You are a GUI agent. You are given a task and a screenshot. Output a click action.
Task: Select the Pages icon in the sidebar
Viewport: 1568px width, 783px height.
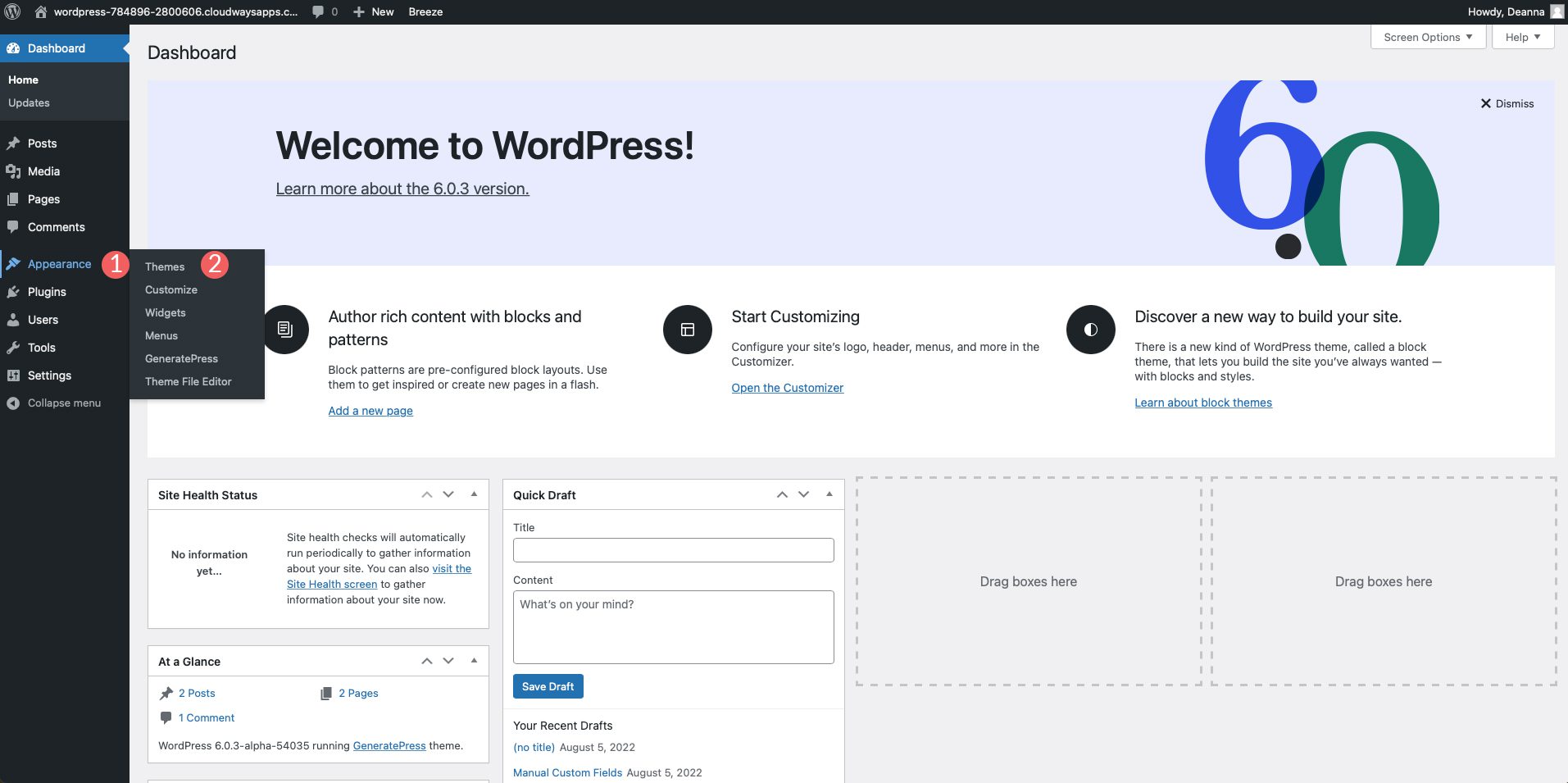point(14,199)
